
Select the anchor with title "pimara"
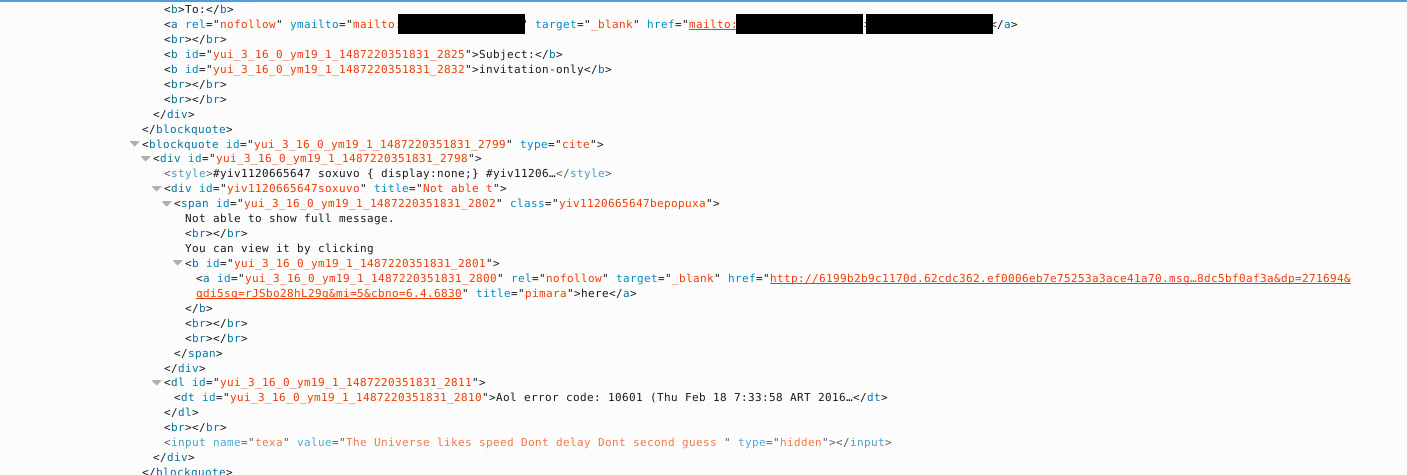772,285
